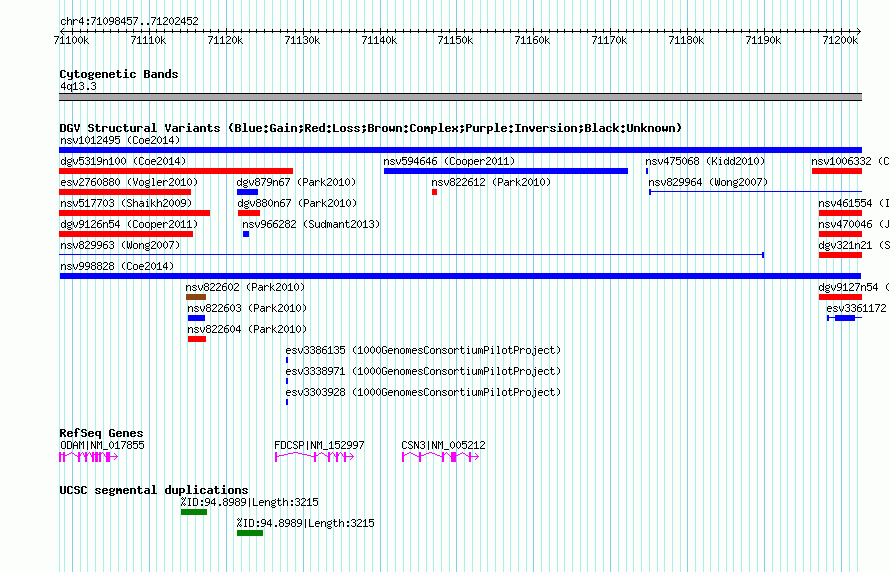This screenshot has height=572, width=890.
Task: Click the 71200k ruler tick label
Action: tap(840, 40)
